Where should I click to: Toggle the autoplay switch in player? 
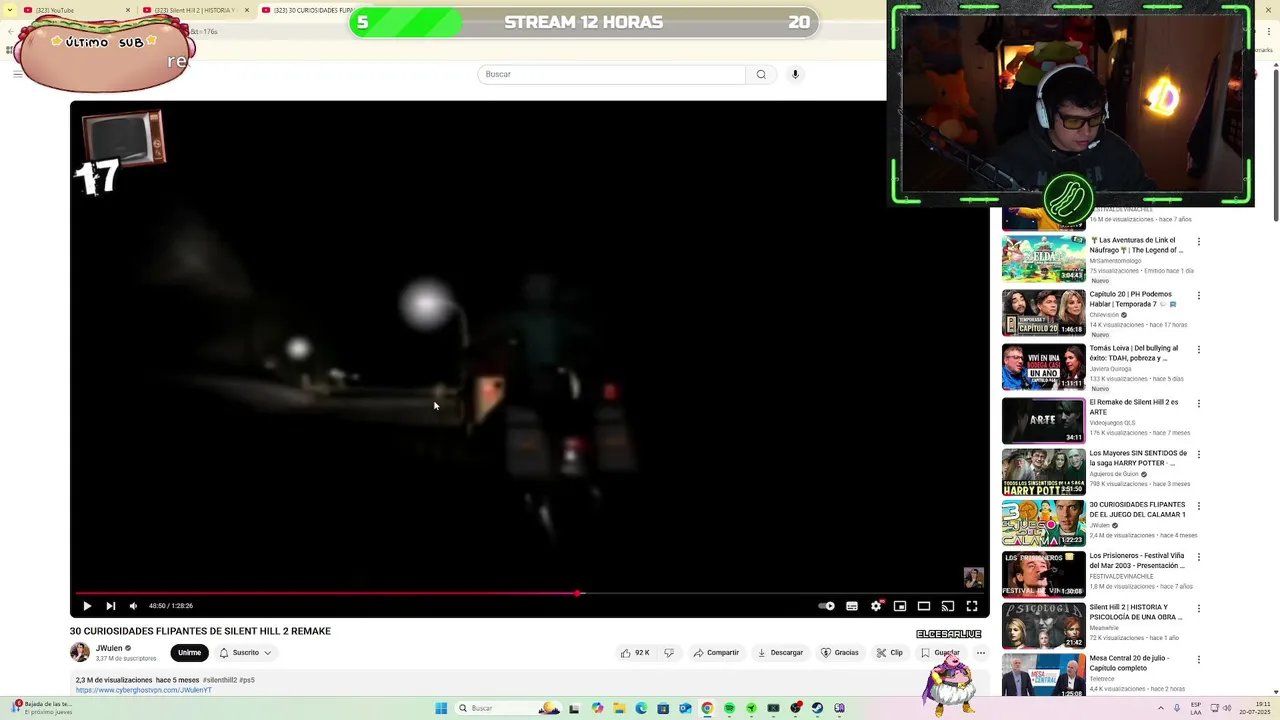pyautogui.click(x=826, y=606)
